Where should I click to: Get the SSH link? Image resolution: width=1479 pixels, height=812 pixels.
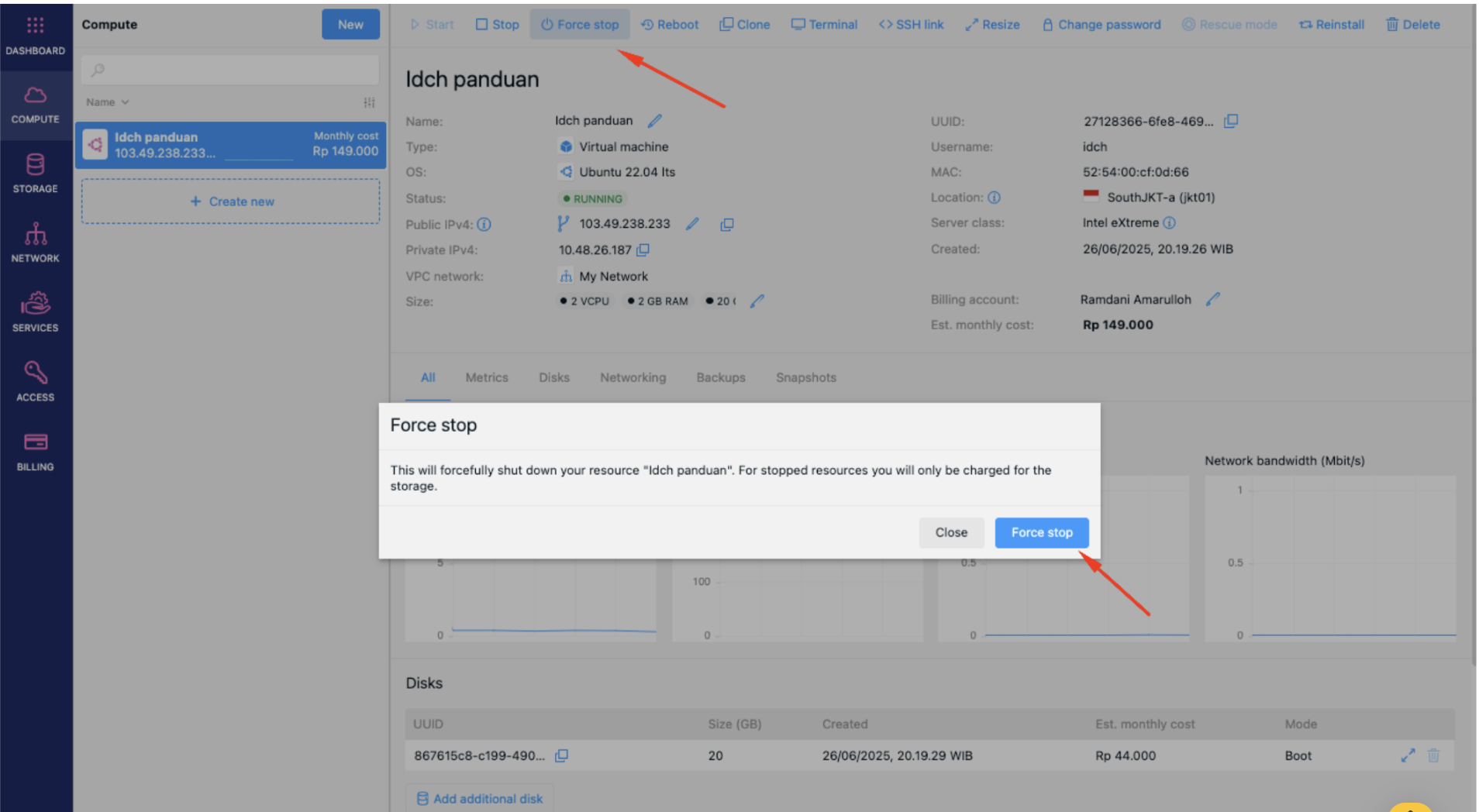pyautogui.click(x=911, y=25)
